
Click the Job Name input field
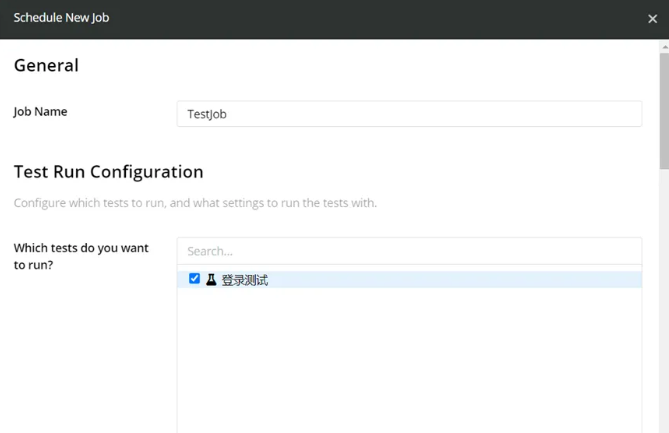(409, 114)
